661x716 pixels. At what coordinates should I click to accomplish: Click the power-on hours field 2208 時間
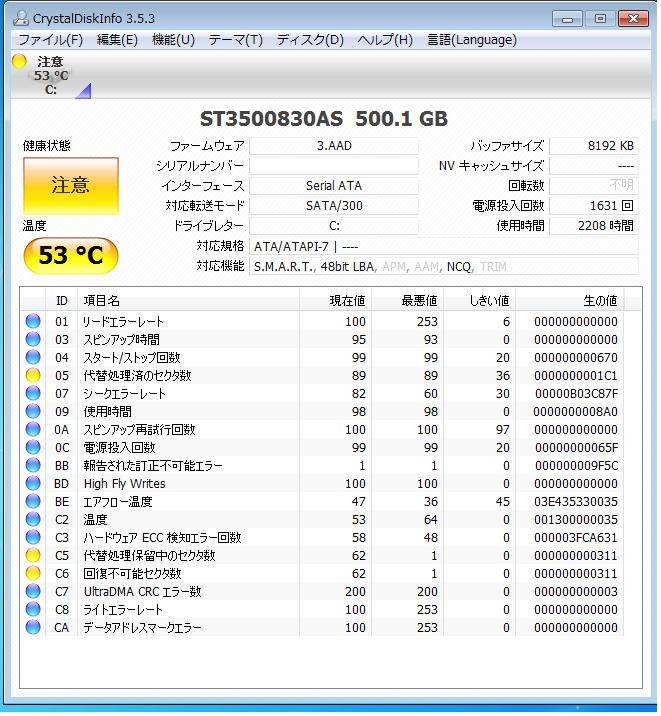(594, 226)
